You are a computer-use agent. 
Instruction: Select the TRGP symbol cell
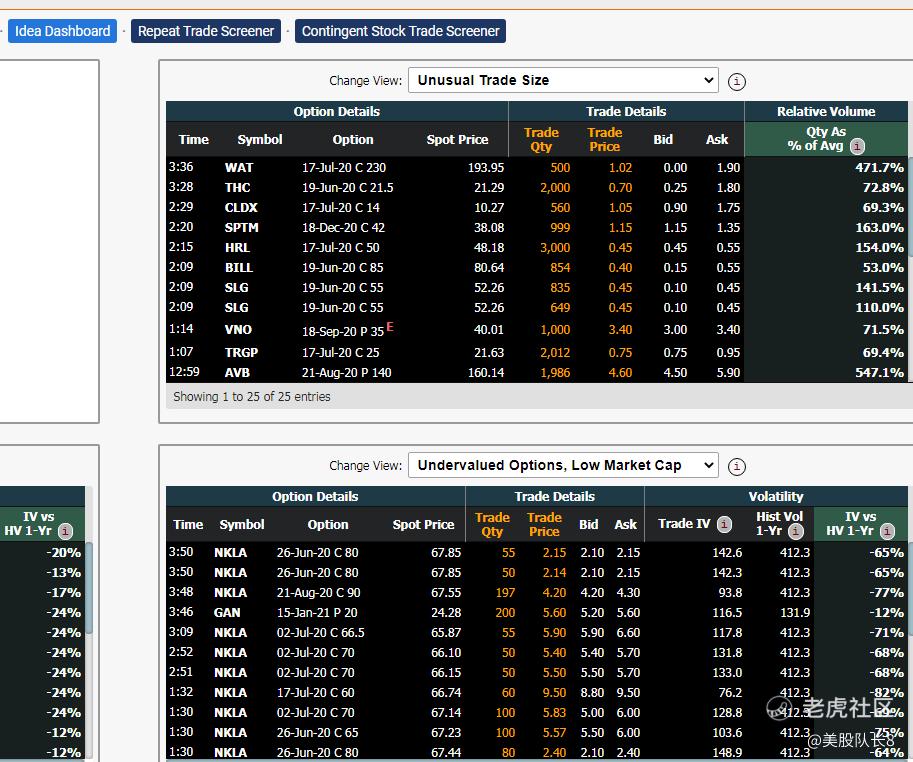pos(241,353)
